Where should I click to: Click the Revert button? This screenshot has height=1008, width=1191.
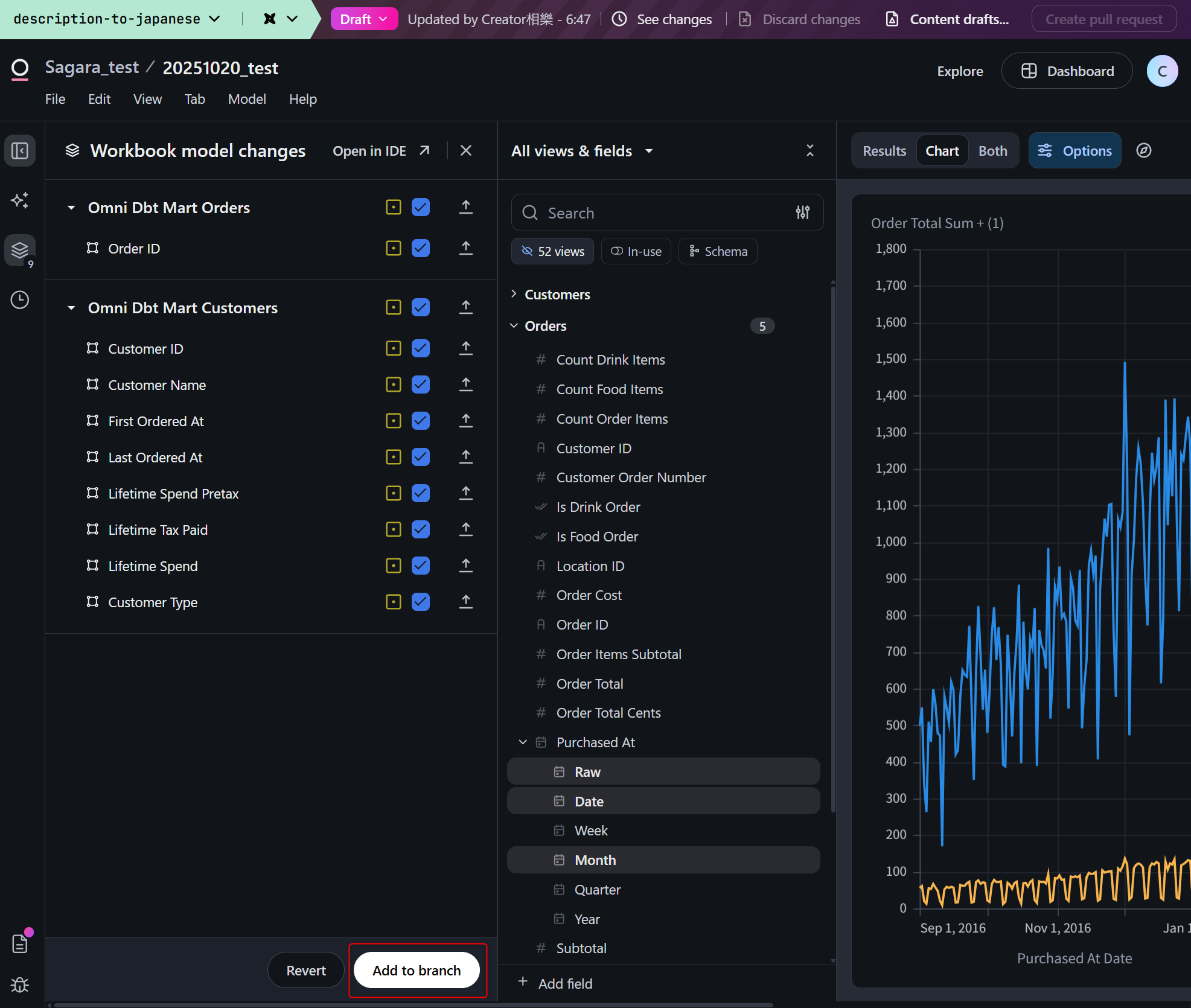[305, 970]
